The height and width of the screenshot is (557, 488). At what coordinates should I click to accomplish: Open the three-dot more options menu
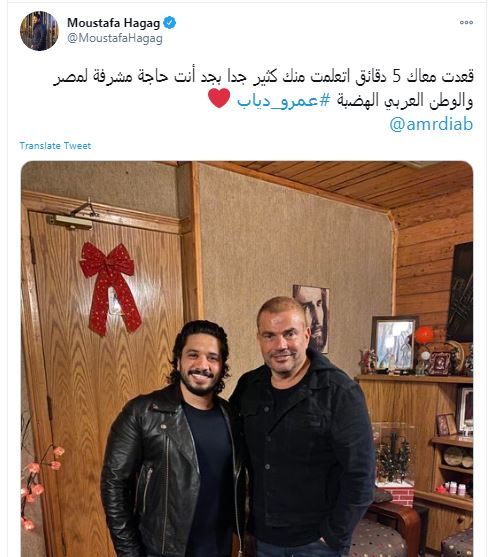click(466, 22)
